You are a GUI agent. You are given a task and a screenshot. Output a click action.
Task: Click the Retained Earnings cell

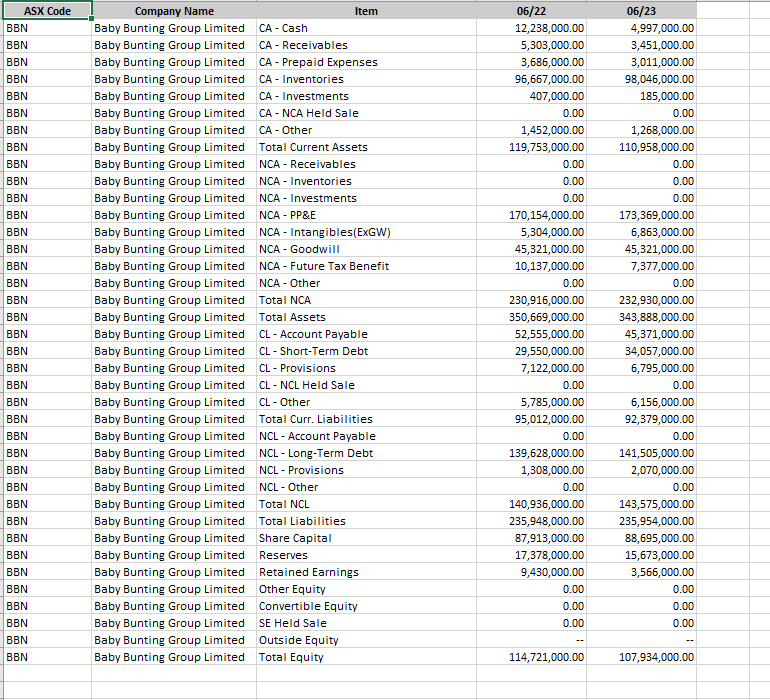click(x=366, y=572)
